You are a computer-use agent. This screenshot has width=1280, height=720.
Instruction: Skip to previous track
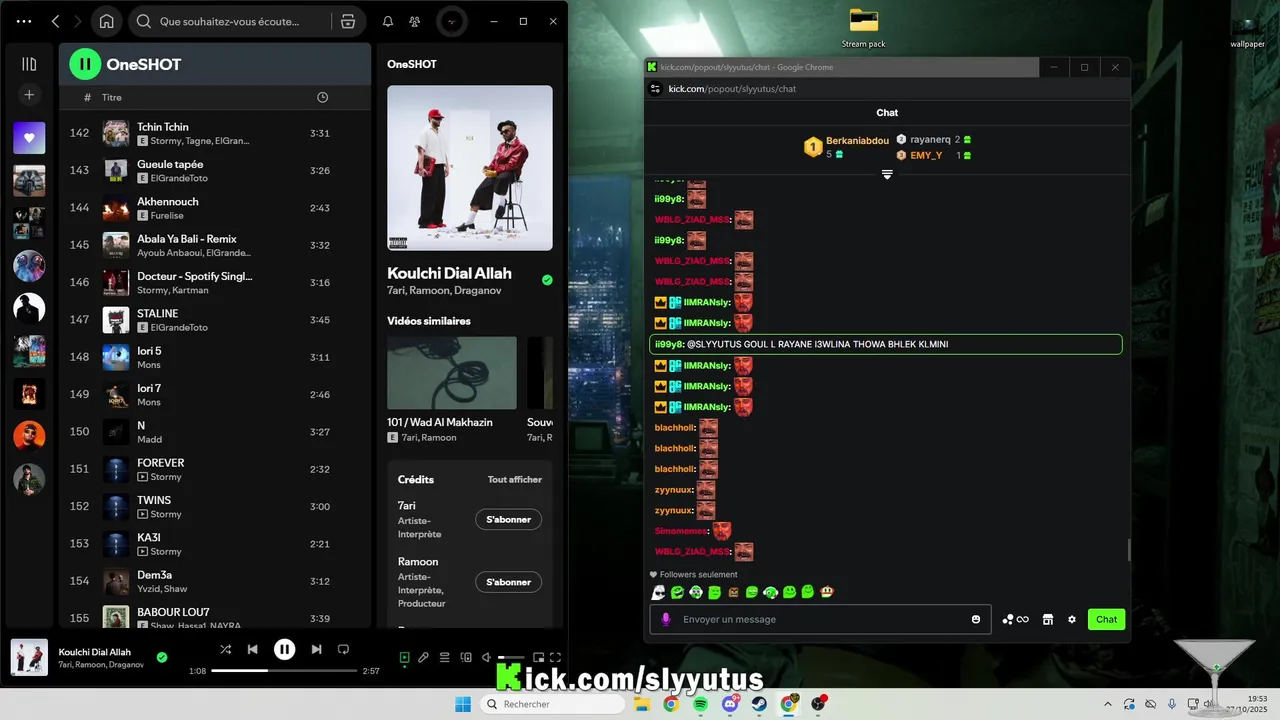tap(253, 649)
